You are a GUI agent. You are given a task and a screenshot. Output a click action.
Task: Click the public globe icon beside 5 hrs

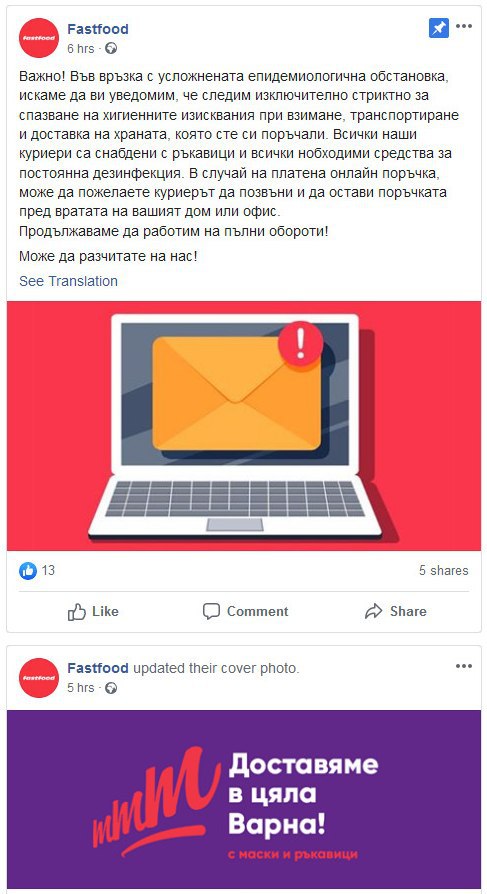[x=111, y=688]
